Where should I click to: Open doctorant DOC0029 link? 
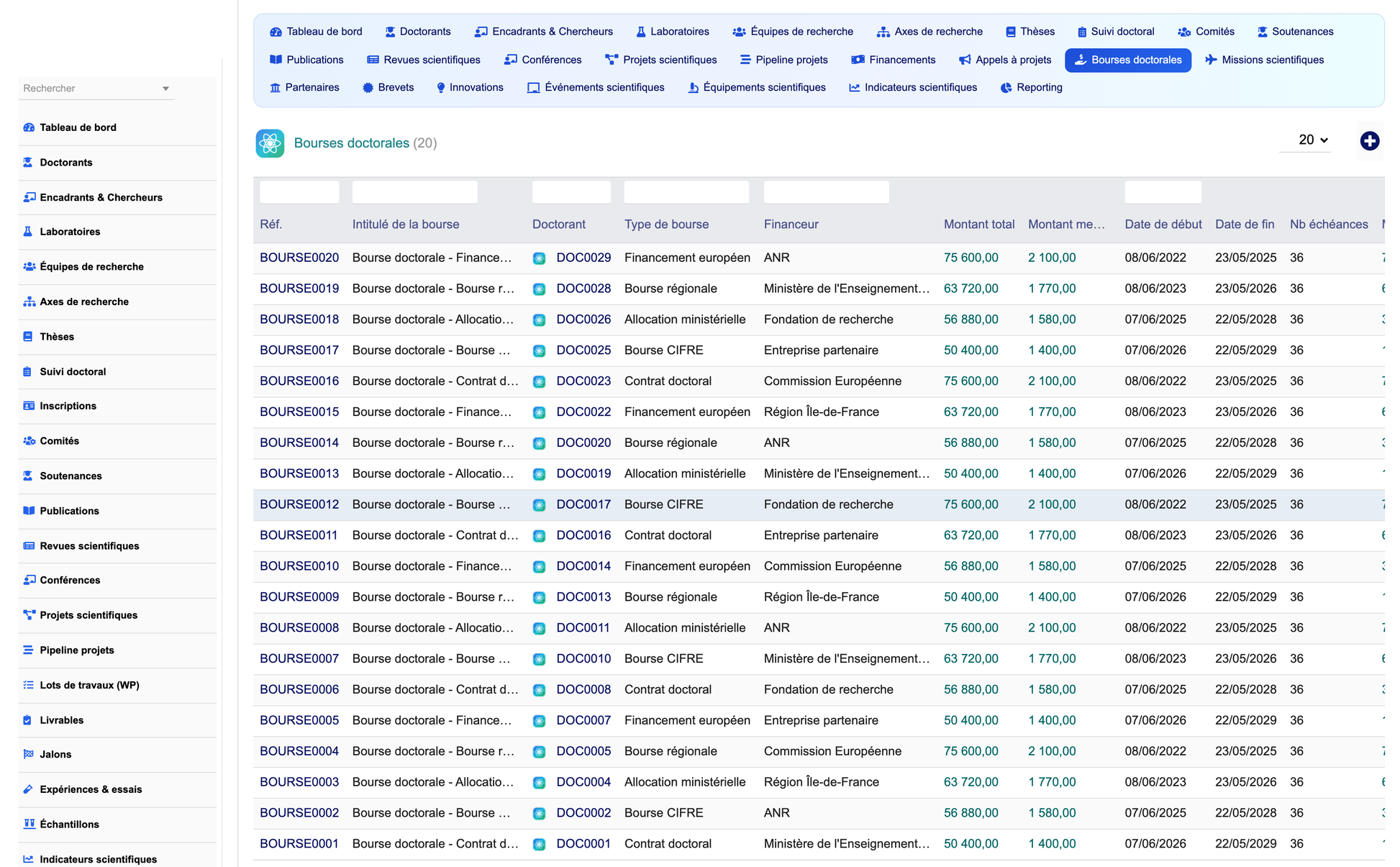(x=583, y=258)
